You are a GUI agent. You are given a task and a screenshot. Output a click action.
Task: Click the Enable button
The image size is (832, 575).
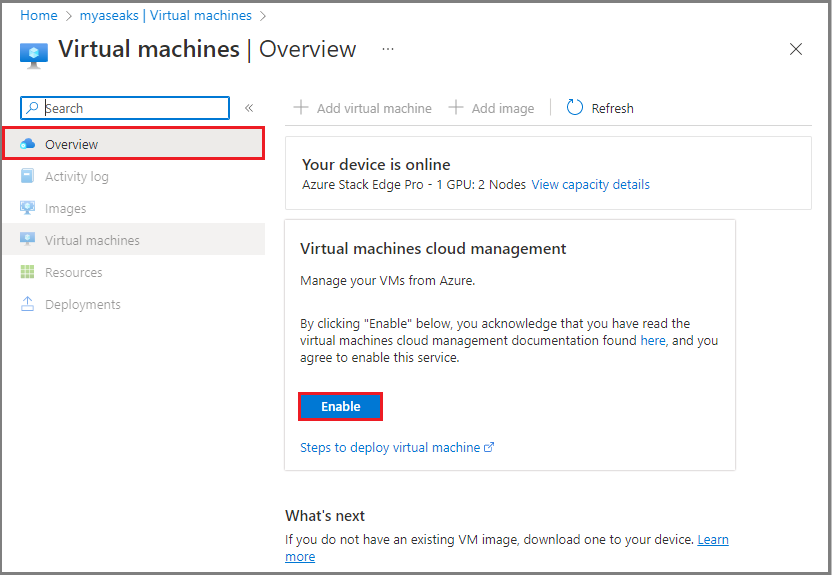click(341, 407)
